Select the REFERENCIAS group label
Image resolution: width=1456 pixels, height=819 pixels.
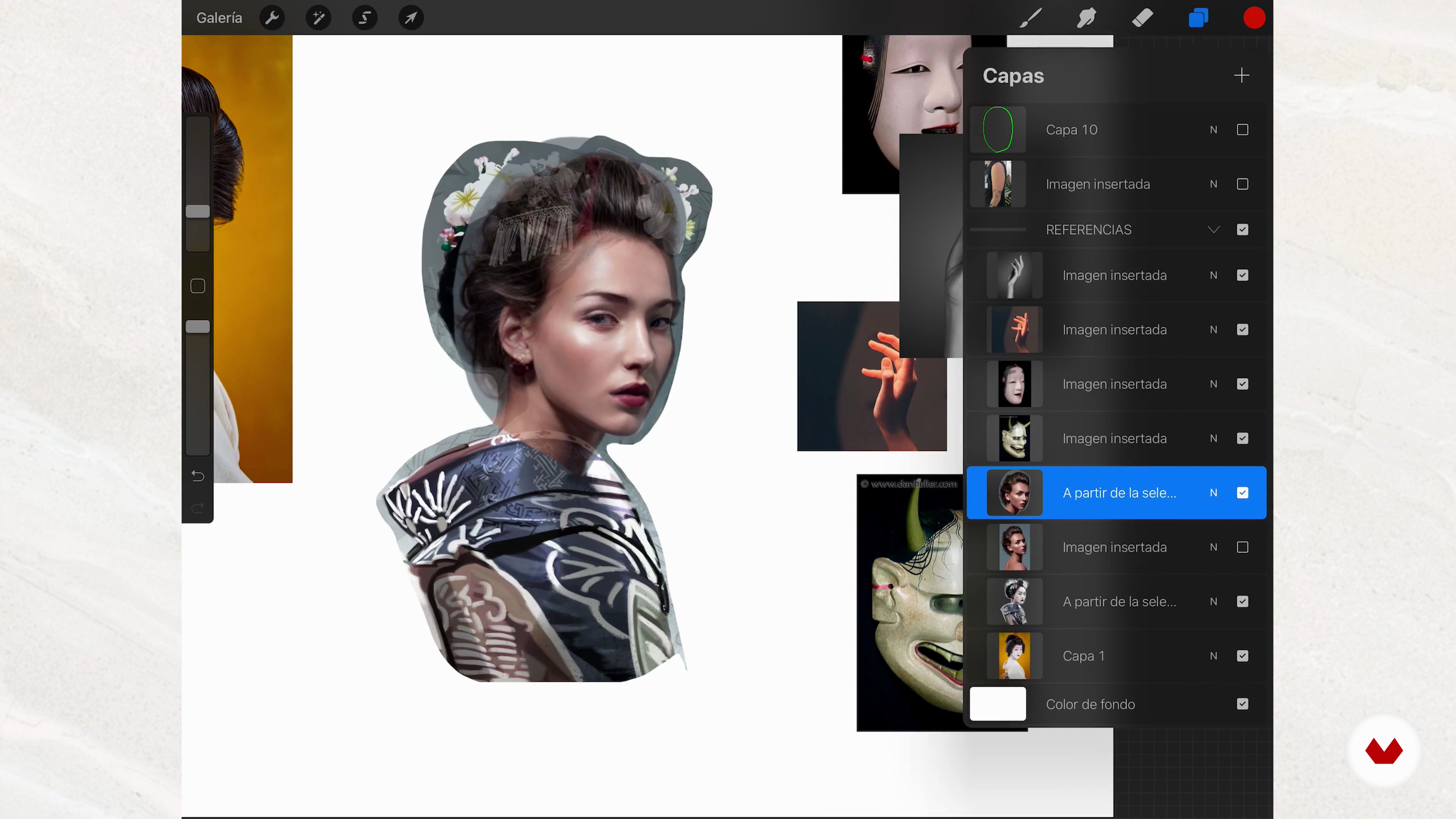1089,229
